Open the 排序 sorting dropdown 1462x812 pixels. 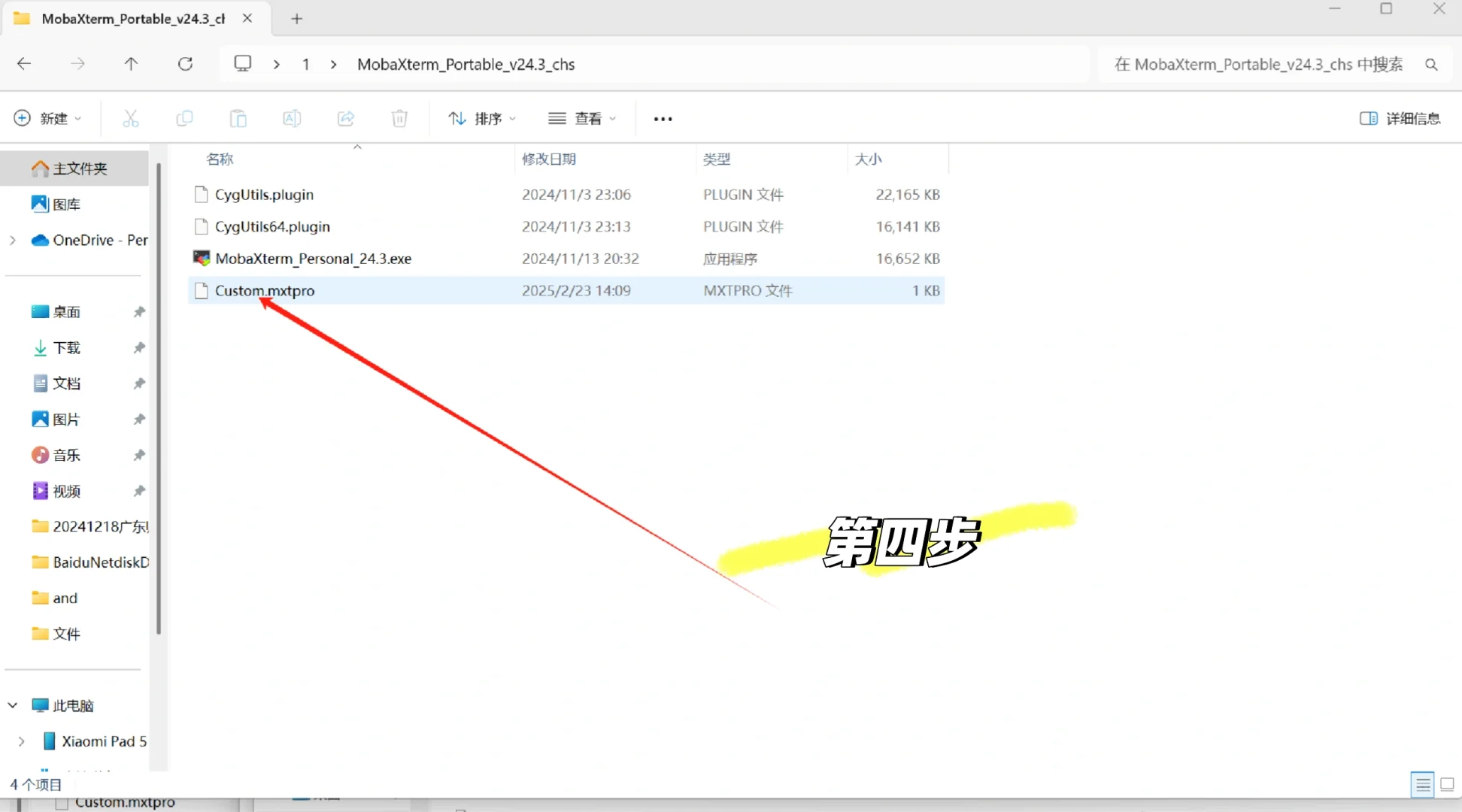pos(481,118)
